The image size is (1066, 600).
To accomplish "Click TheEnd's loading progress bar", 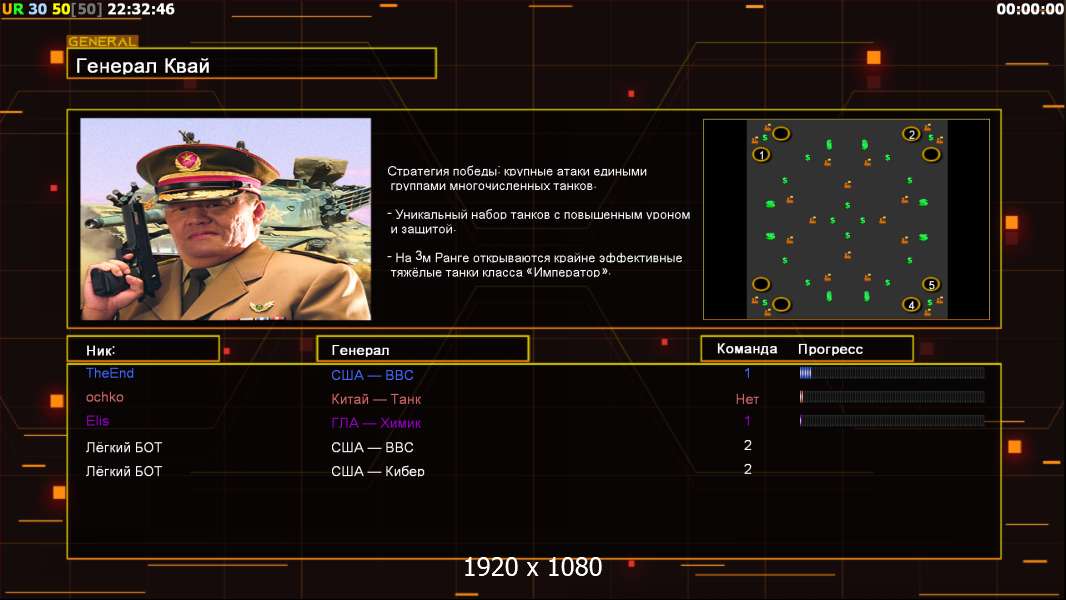I will click(x=892, y=372).
